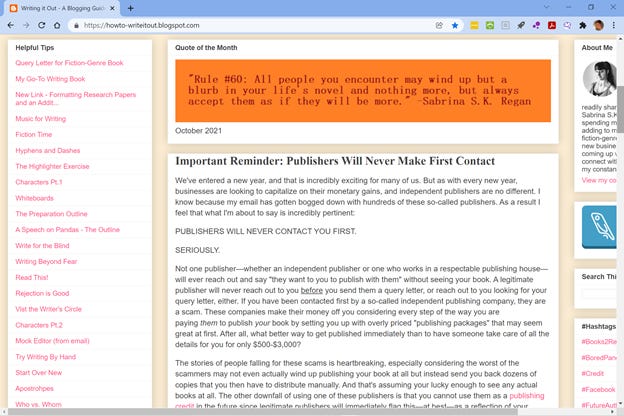
Task: Share this page via the share icon
Action: (439, 25)
